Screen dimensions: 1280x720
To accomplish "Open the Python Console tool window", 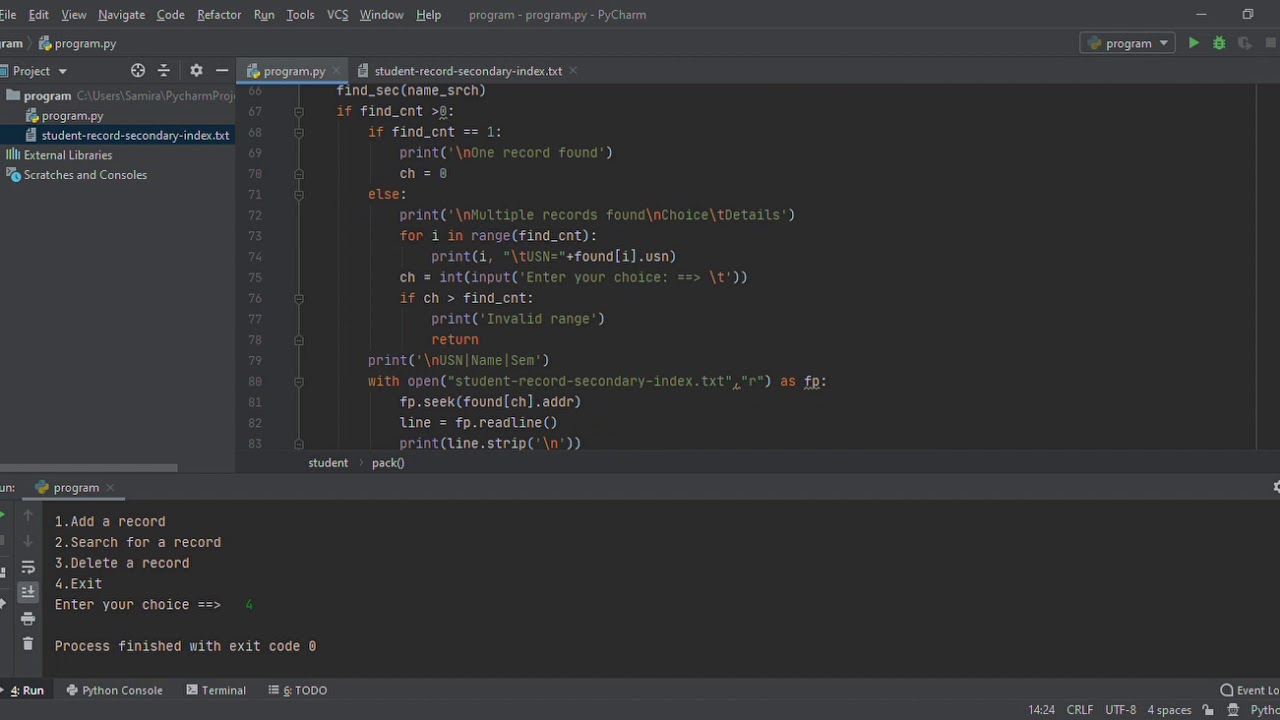I will (x=114, y=690).
